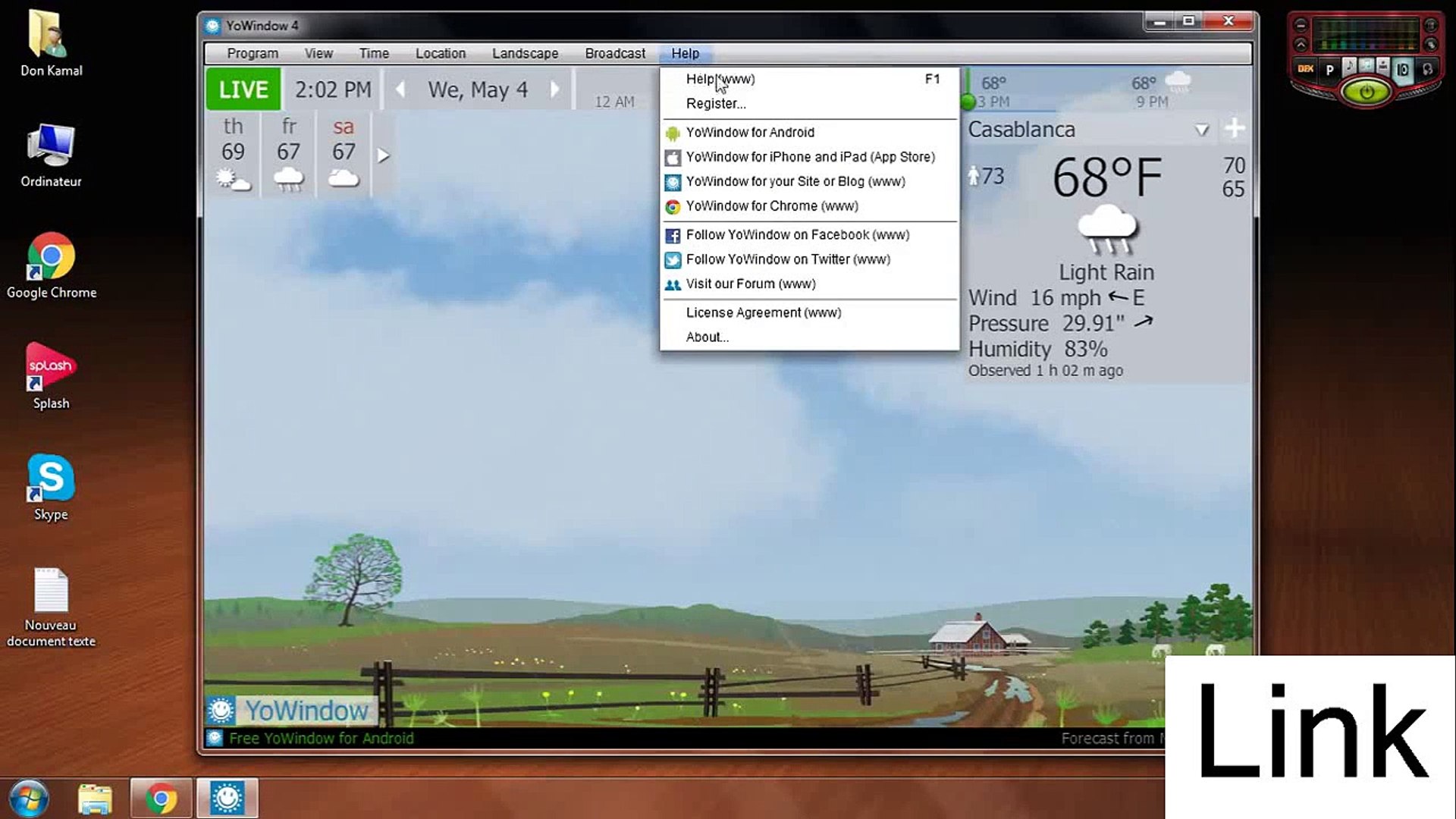Go to previous day with left arrow
Image resolution: width=1456 pixels, height=819 pixels.
[400, 89]
